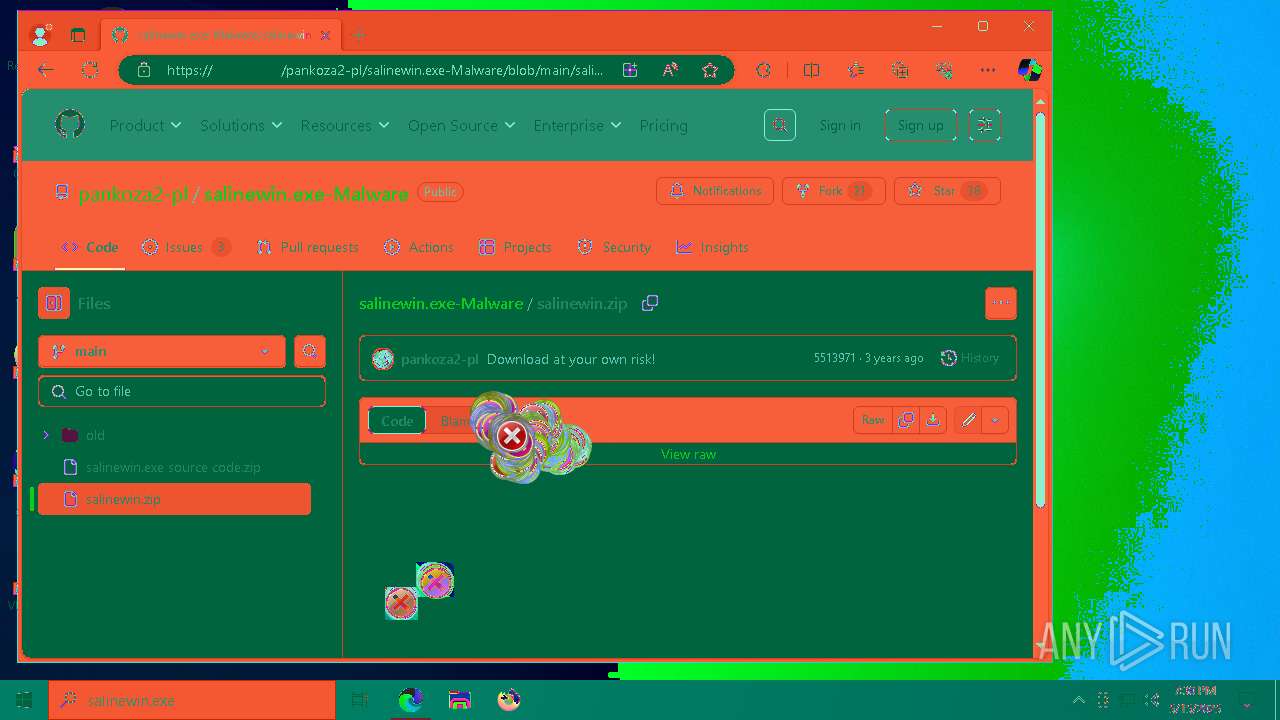Open Microsoft Edge from the taskbar
Image resolution: width=1280 pixels, height=720 pixels.
411,700
